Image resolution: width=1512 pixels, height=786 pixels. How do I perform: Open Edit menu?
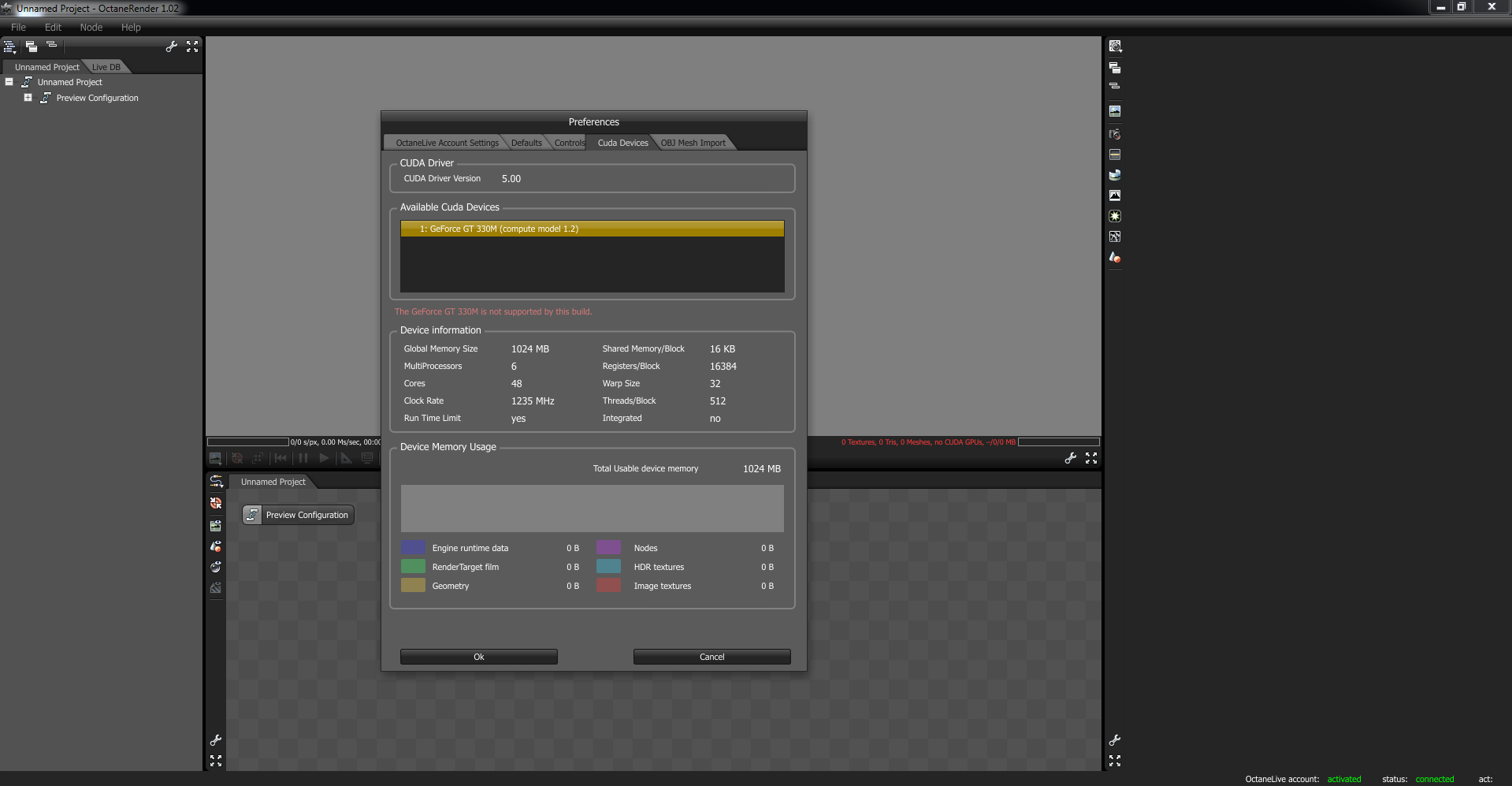click(x=53, y=27)
